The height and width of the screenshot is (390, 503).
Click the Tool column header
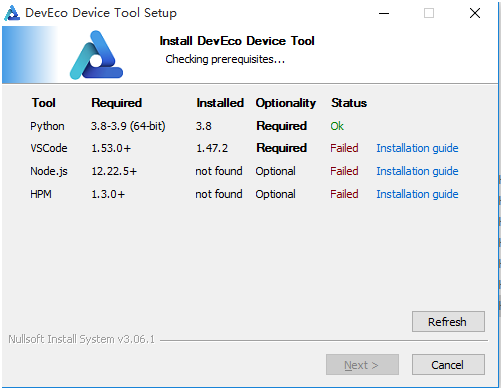tap(44, 103)
